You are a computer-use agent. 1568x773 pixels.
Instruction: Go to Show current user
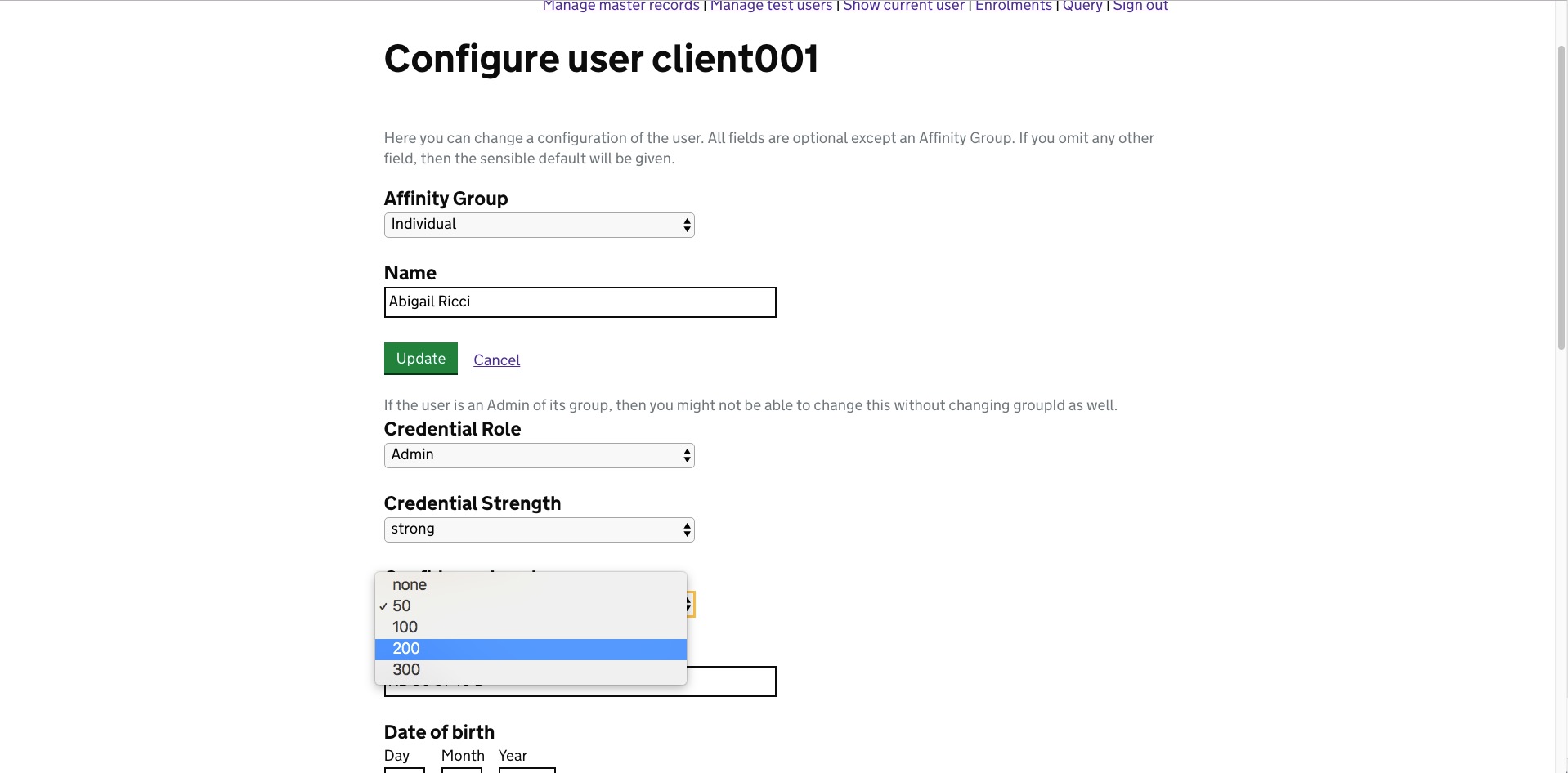coord(903,6)
